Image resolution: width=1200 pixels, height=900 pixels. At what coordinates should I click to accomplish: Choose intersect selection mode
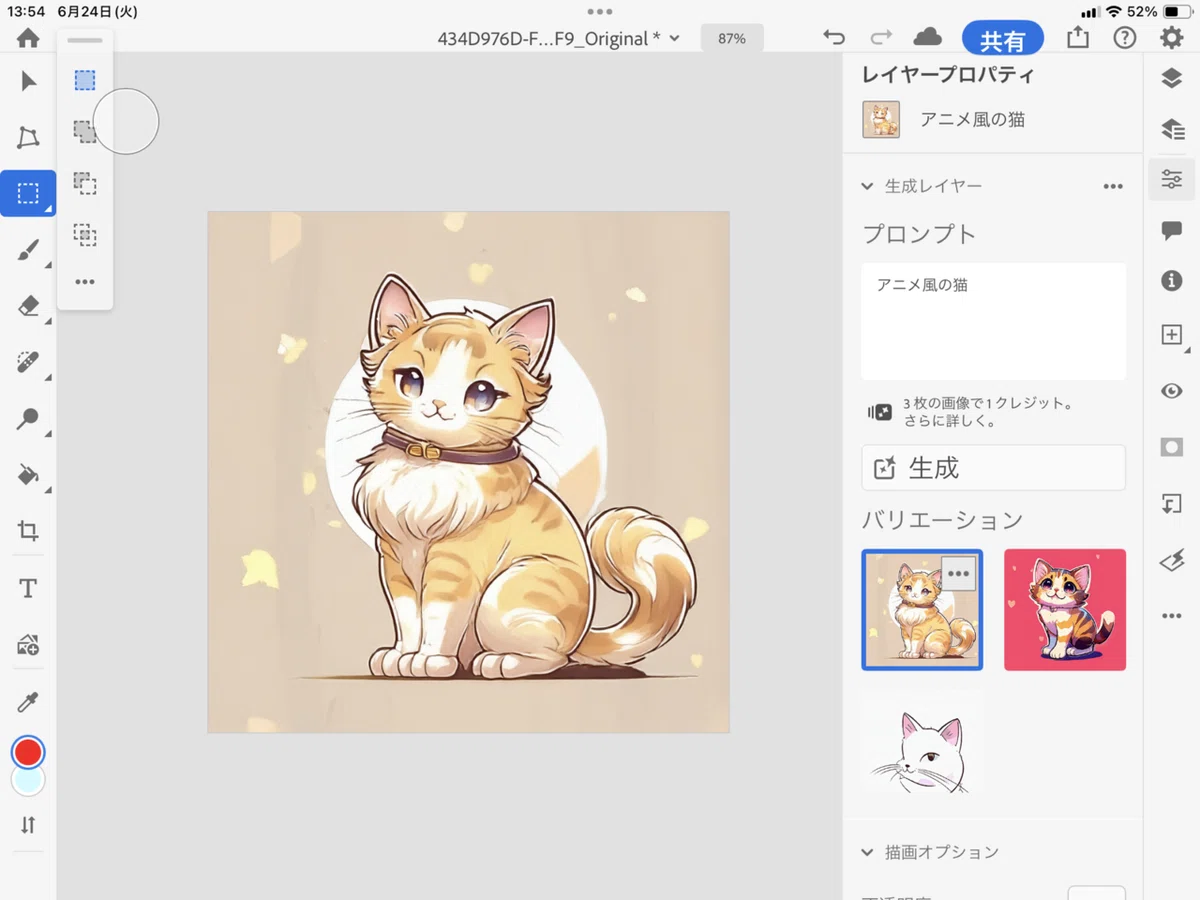85,235
